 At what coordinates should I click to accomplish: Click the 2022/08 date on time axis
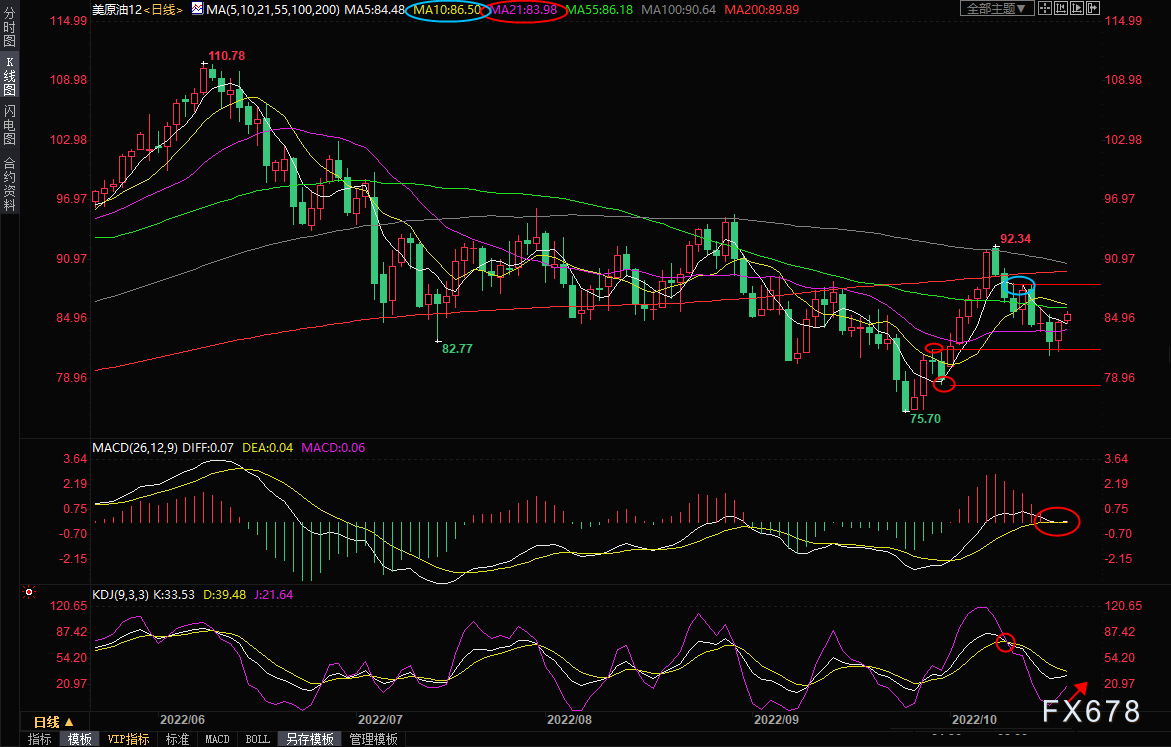569,719
